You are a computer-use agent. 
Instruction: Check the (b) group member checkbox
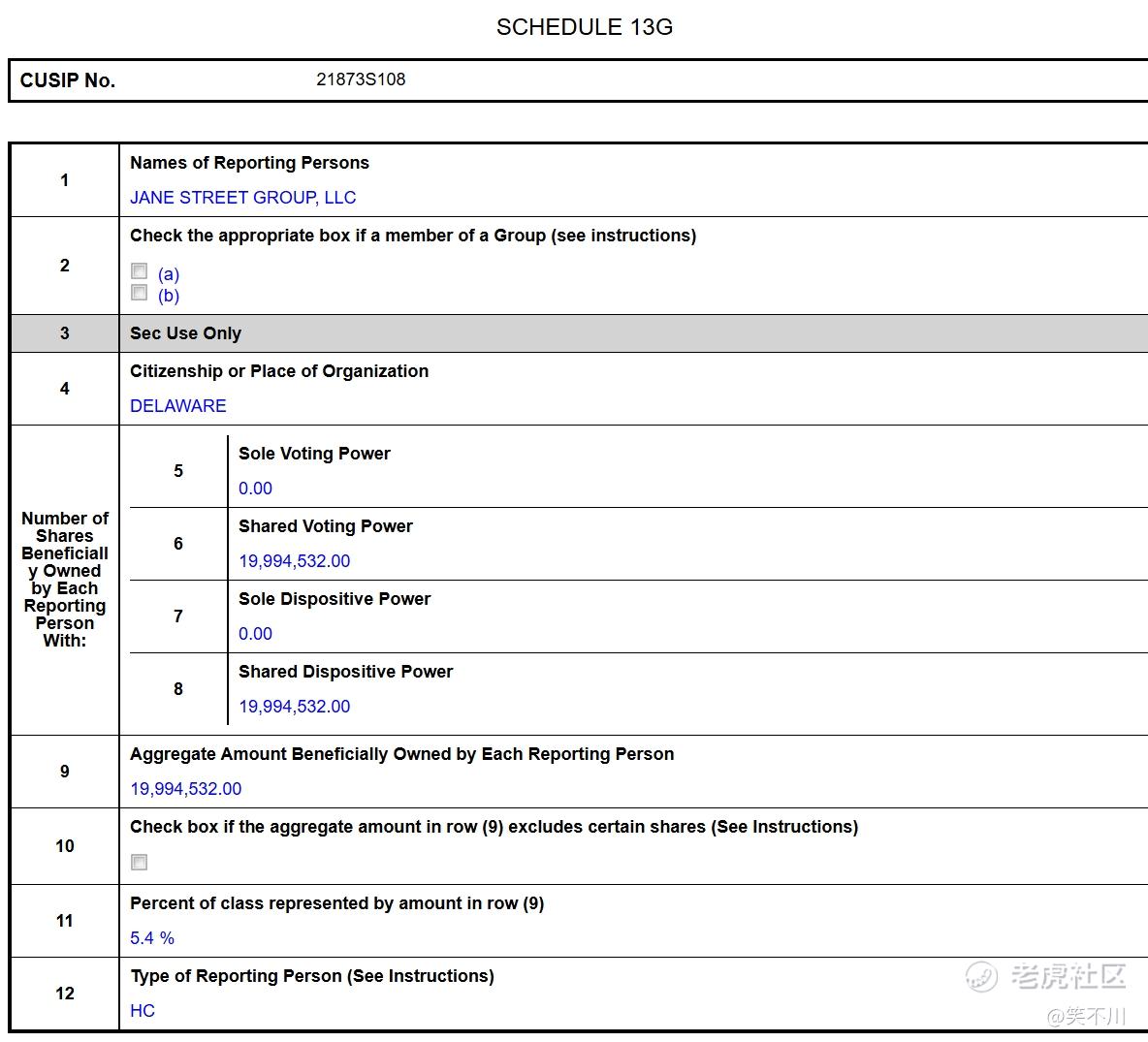pos(139,293)
